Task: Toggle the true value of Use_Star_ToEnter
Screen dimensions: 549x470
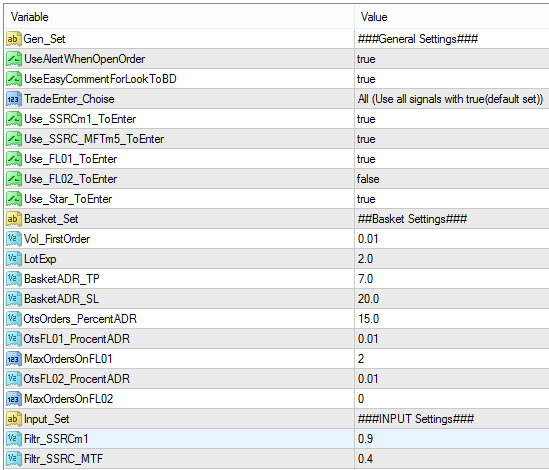Action: pos(366,199)
